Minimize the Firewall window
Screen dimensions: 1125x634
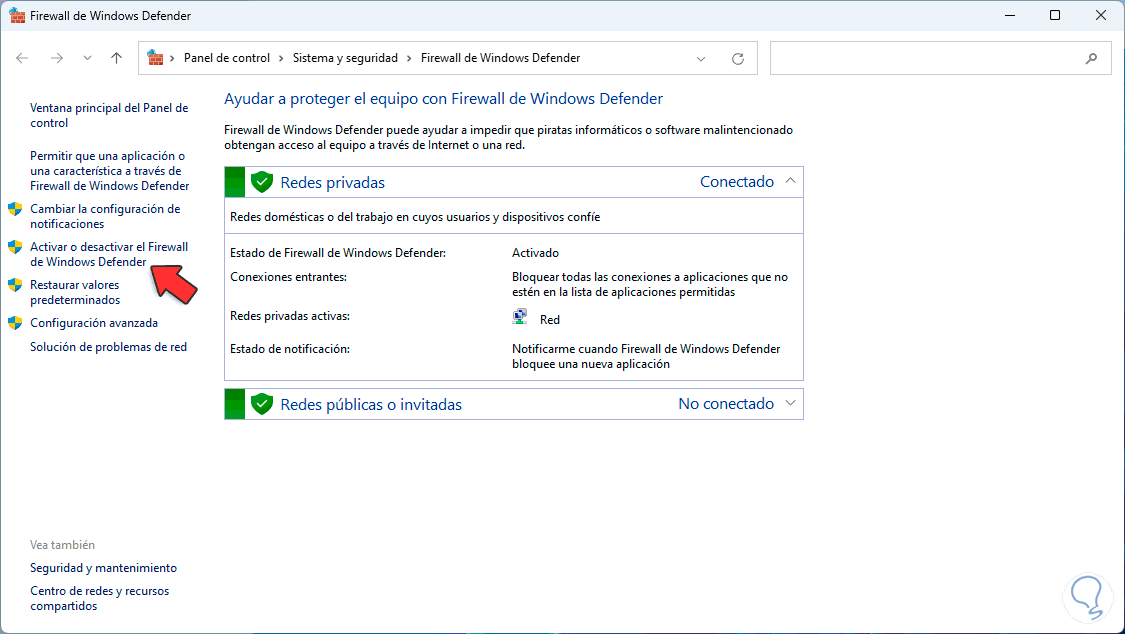[1009, 15]
